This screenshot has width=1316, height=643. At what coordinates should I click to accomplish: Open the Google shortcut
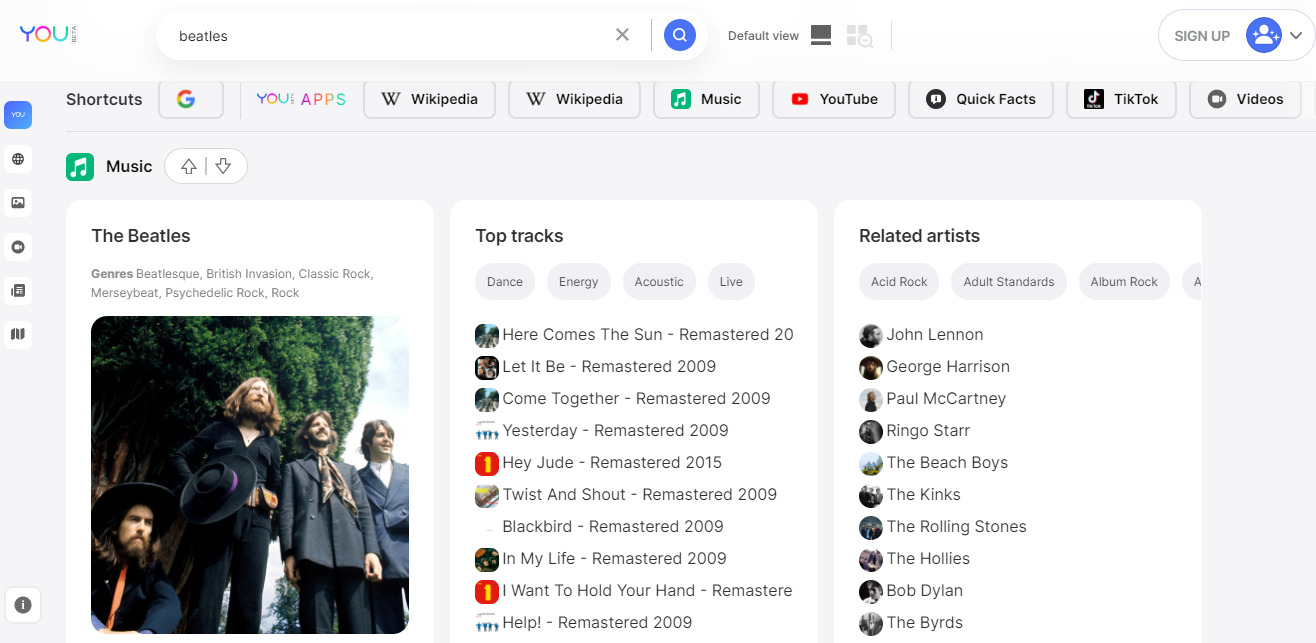[191, 99]
